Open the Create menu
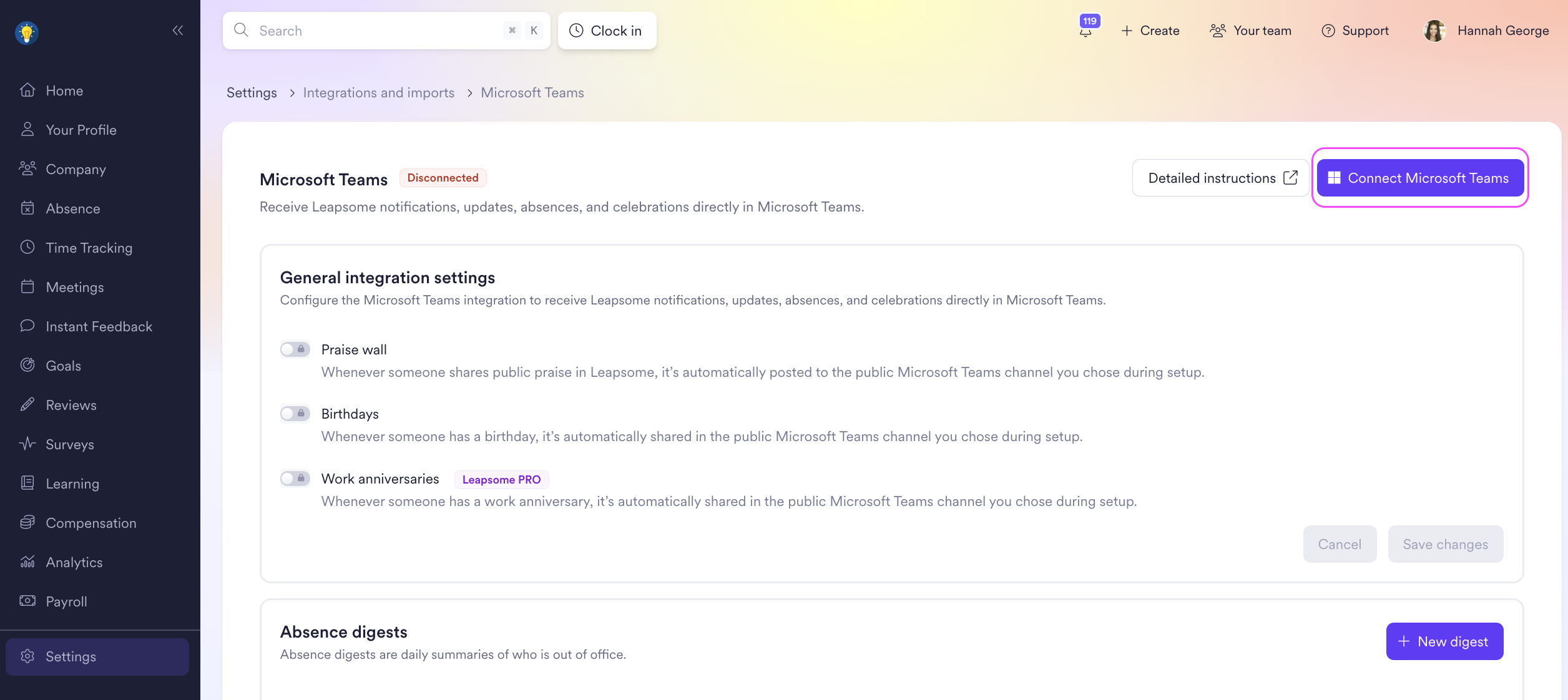Screen dimensions: 1568x700 pyautogui.click(x=1150, y=31)
